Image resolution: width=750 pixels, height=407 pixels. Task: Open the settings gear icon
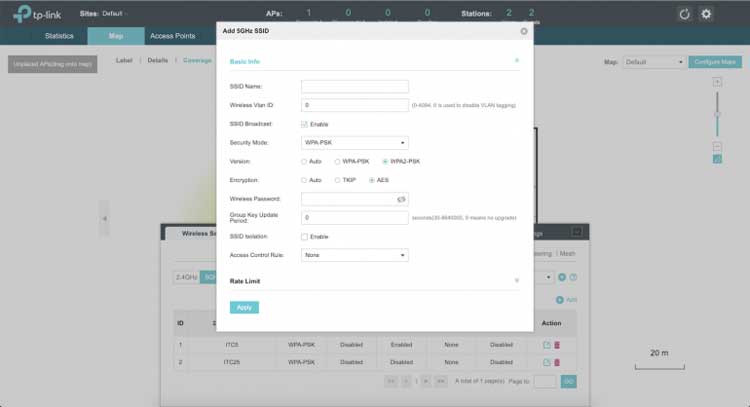(x=707, y=14)
